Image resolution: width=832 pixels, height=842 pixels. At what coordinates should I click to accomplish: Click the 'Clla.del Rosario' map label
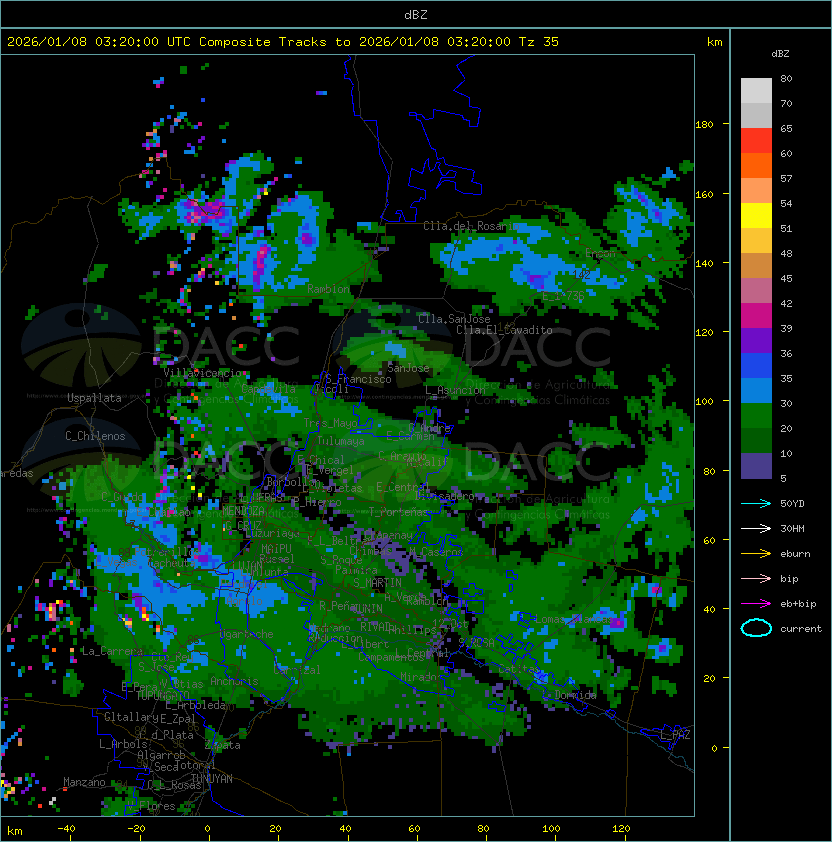click(x=471, y=226)
